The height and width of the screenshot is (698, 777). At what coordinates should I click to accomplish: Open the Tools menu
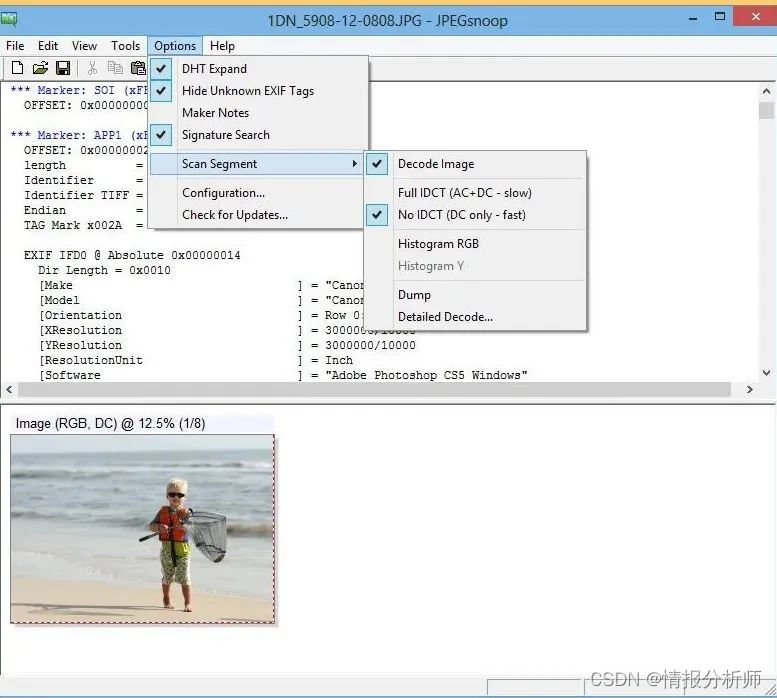tap(125, 46)
